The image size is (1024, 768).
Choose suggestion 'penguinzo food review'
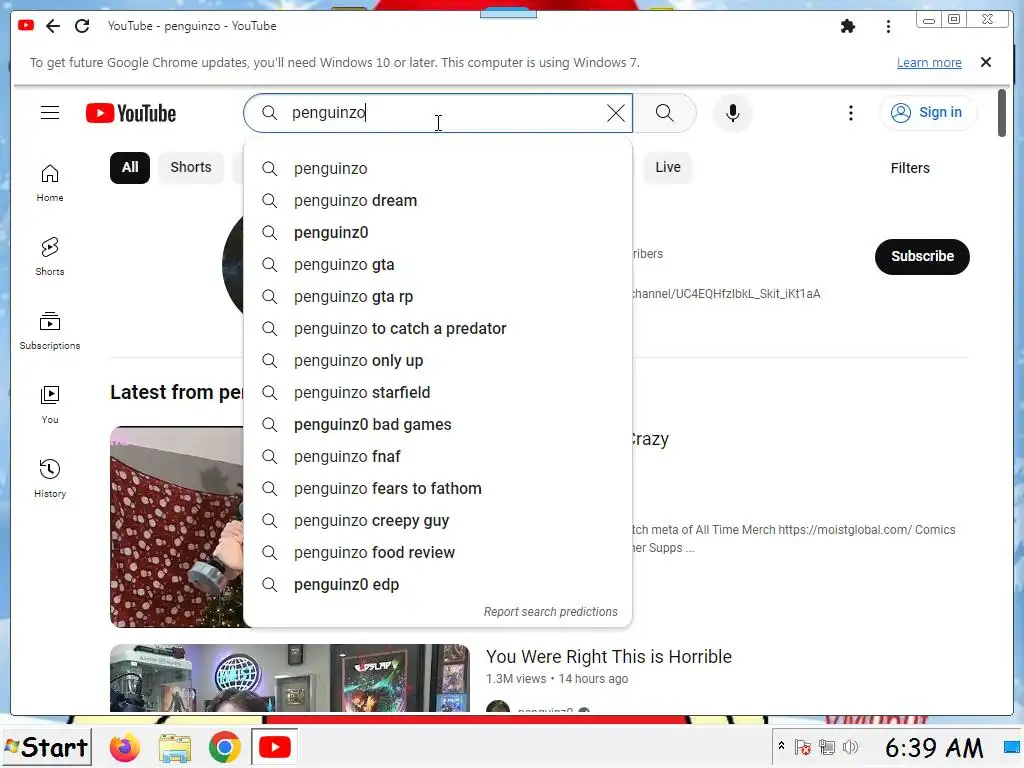pyautogui.click(x=438, y=552)
